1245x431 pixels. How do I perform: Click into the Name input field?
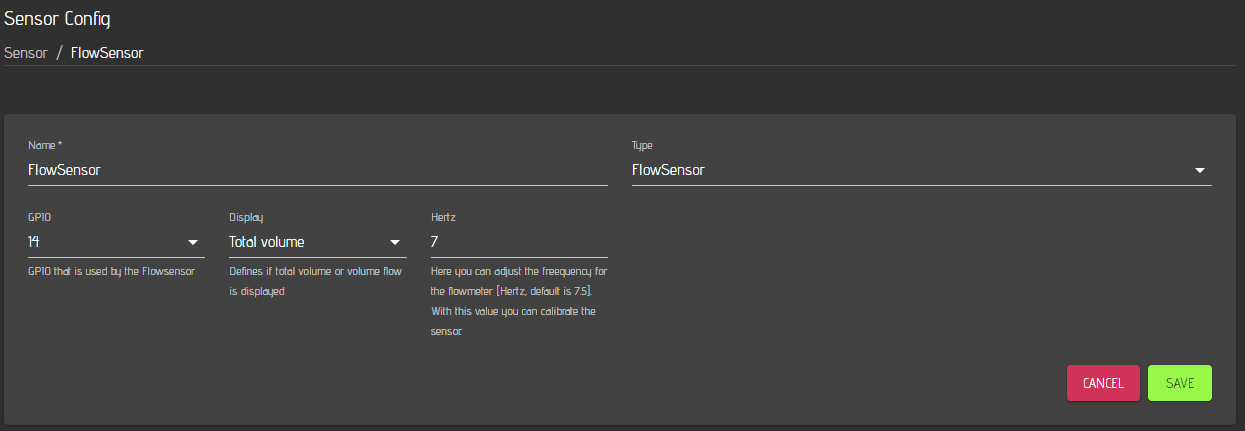pyautogui.click(x=318, y=170)
